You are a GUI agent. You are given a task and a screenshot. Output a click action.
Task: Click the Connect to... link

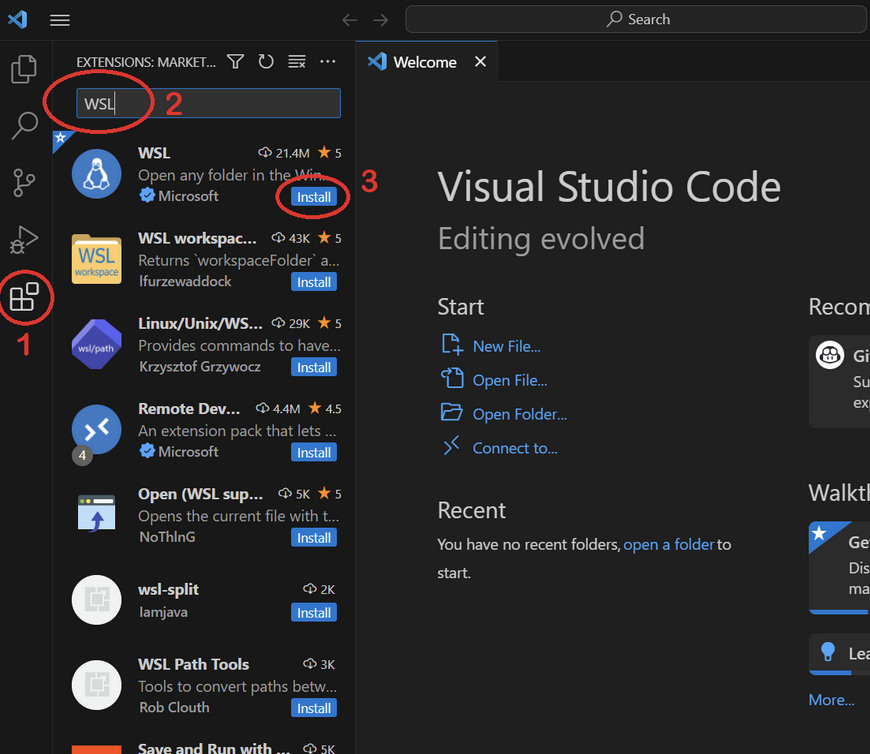(x=515, y=448)
